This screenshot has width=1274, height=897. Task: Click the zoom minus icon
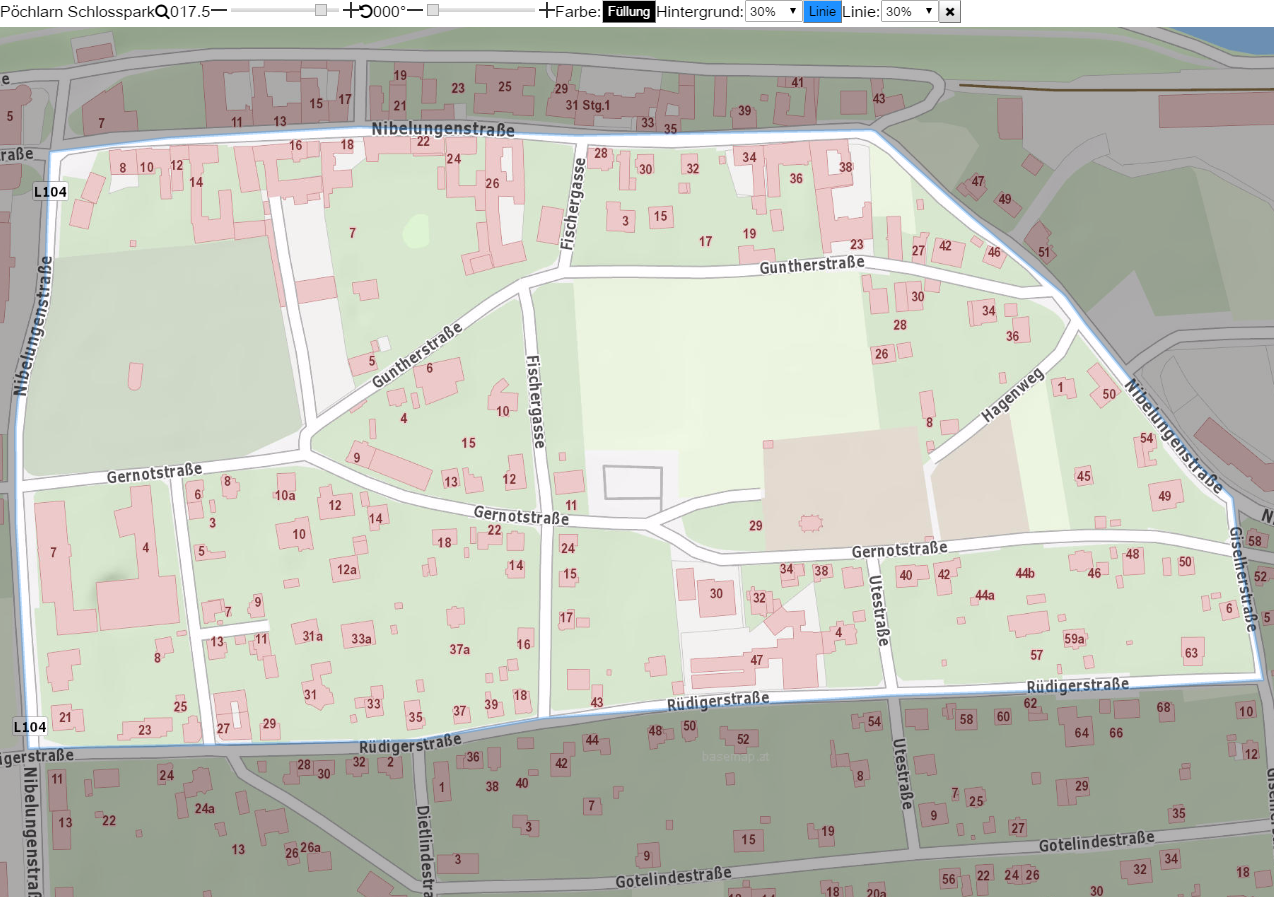[x=219, y=11]
